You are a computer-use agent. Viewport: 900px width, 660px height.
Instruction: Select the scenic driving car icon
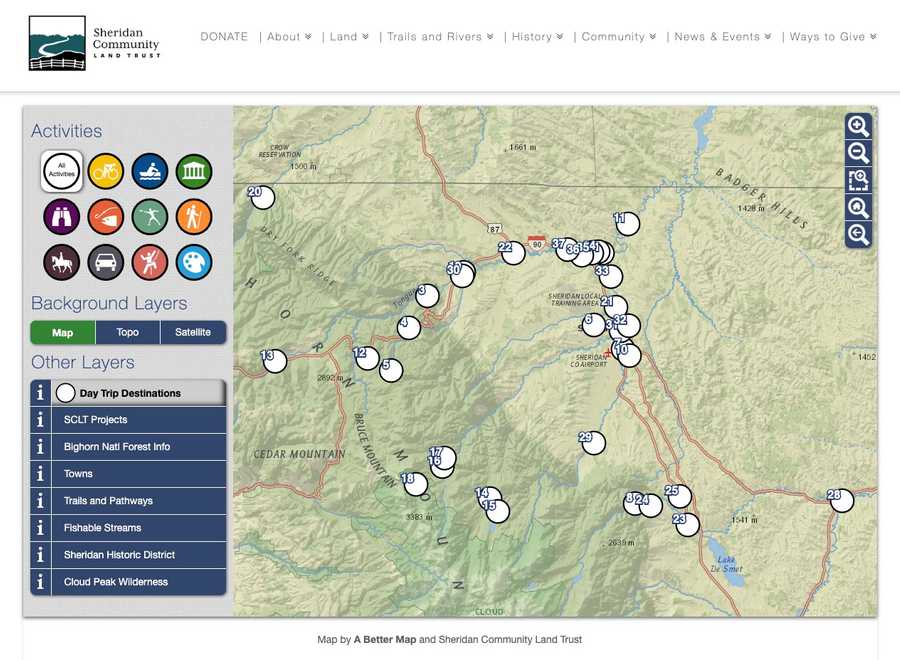pyautogui.click(x=106, y=262)
